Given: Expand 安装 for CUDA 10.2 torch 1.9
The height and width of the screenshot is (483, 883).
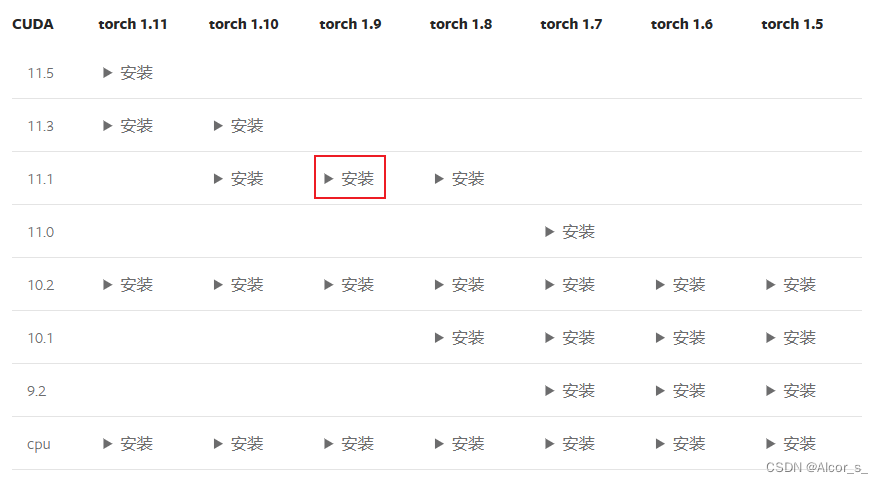Looking at the screenshot, I should click(x=349, y=285).
